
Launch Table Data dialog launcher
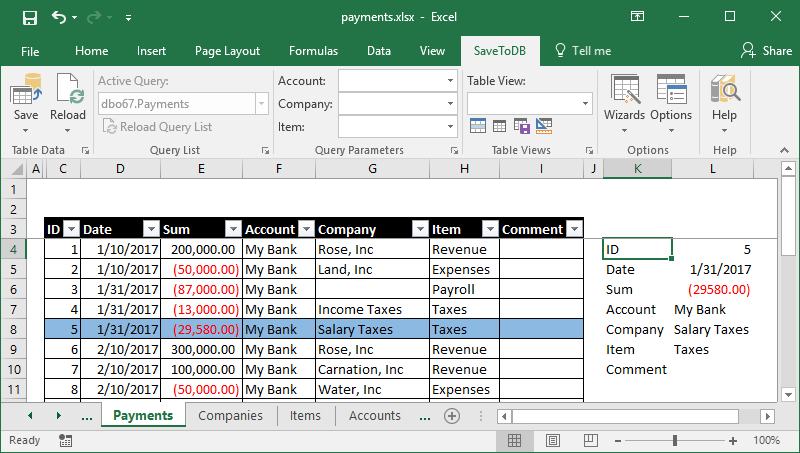[x=85, y=150]
